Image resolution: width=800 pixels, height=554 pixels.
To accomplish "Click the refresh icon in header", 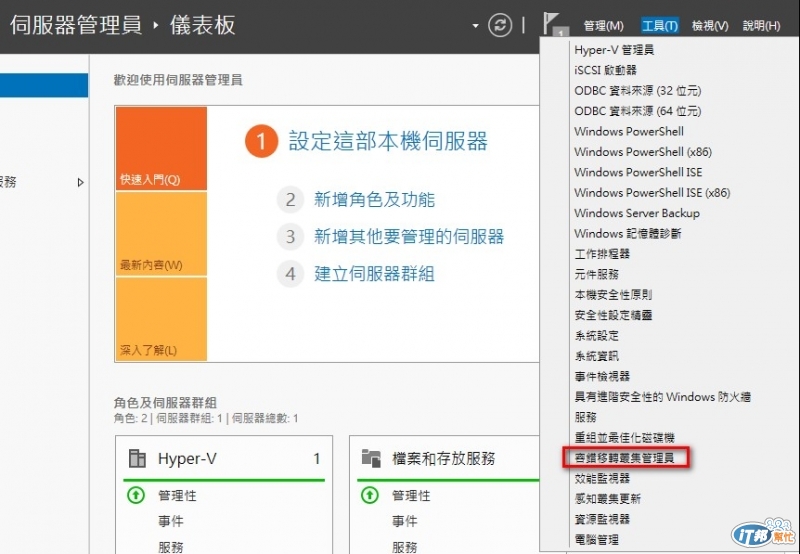I will point(500,25).
